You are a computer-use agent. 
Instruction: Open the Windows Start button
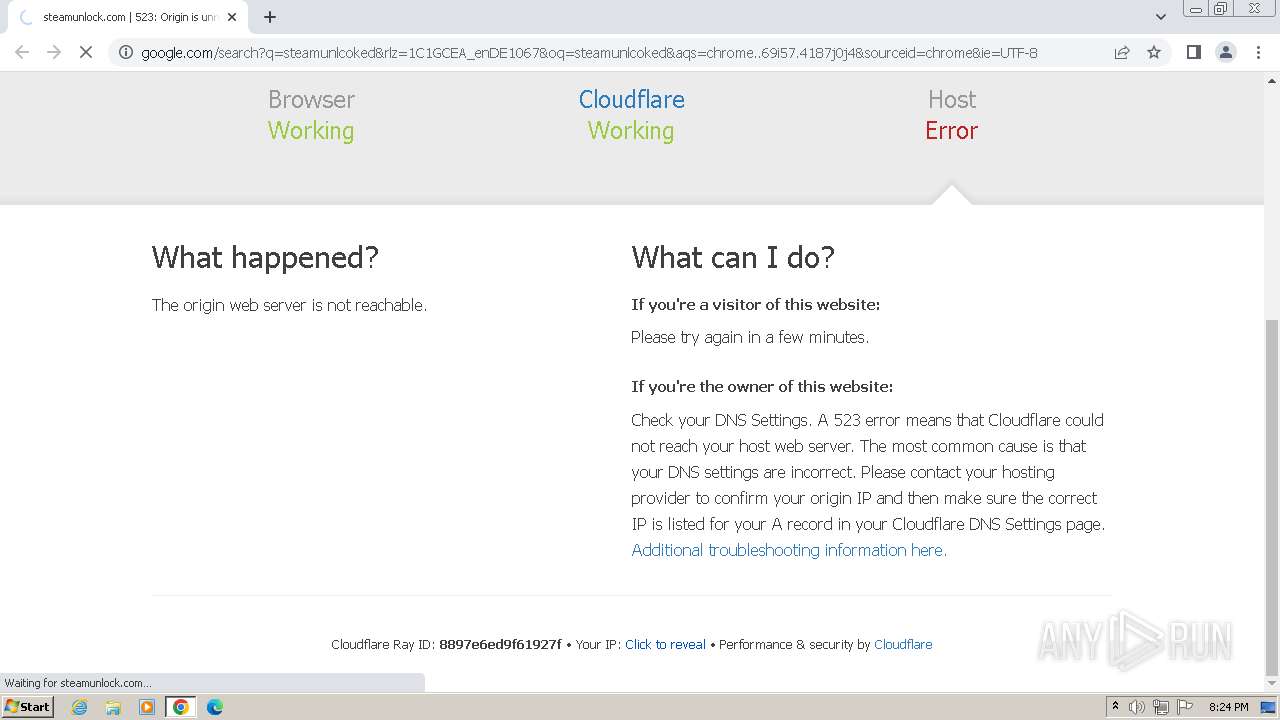(28, 707)
